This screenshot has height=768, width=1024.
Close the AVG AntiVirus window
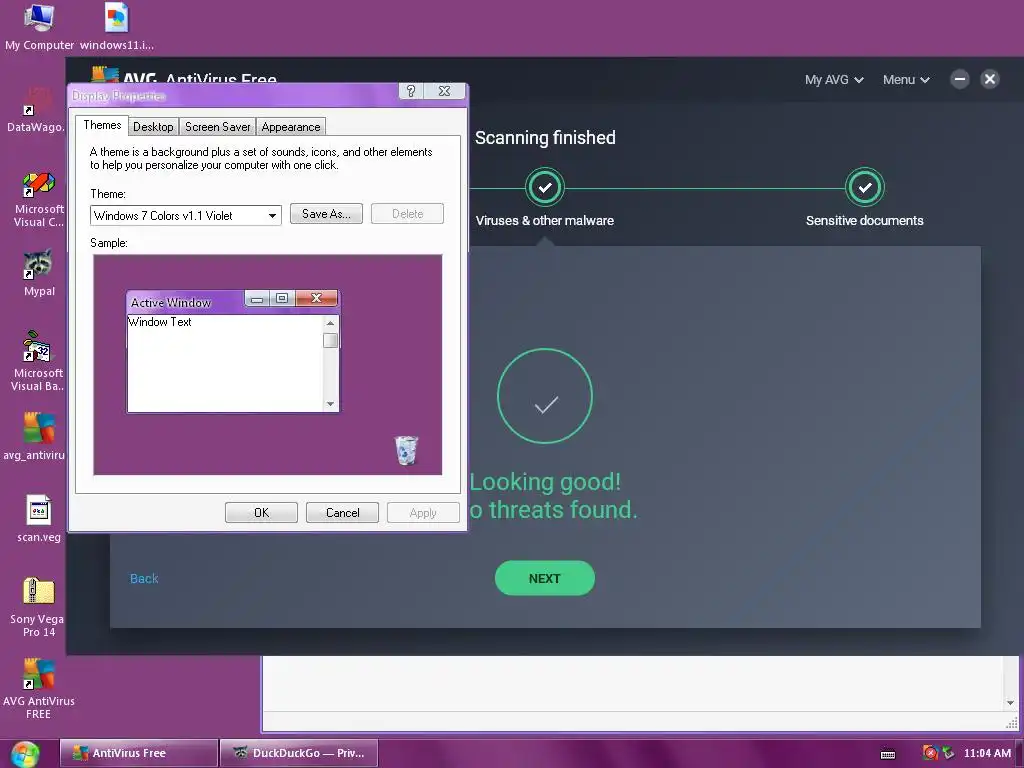pos(990,80)
